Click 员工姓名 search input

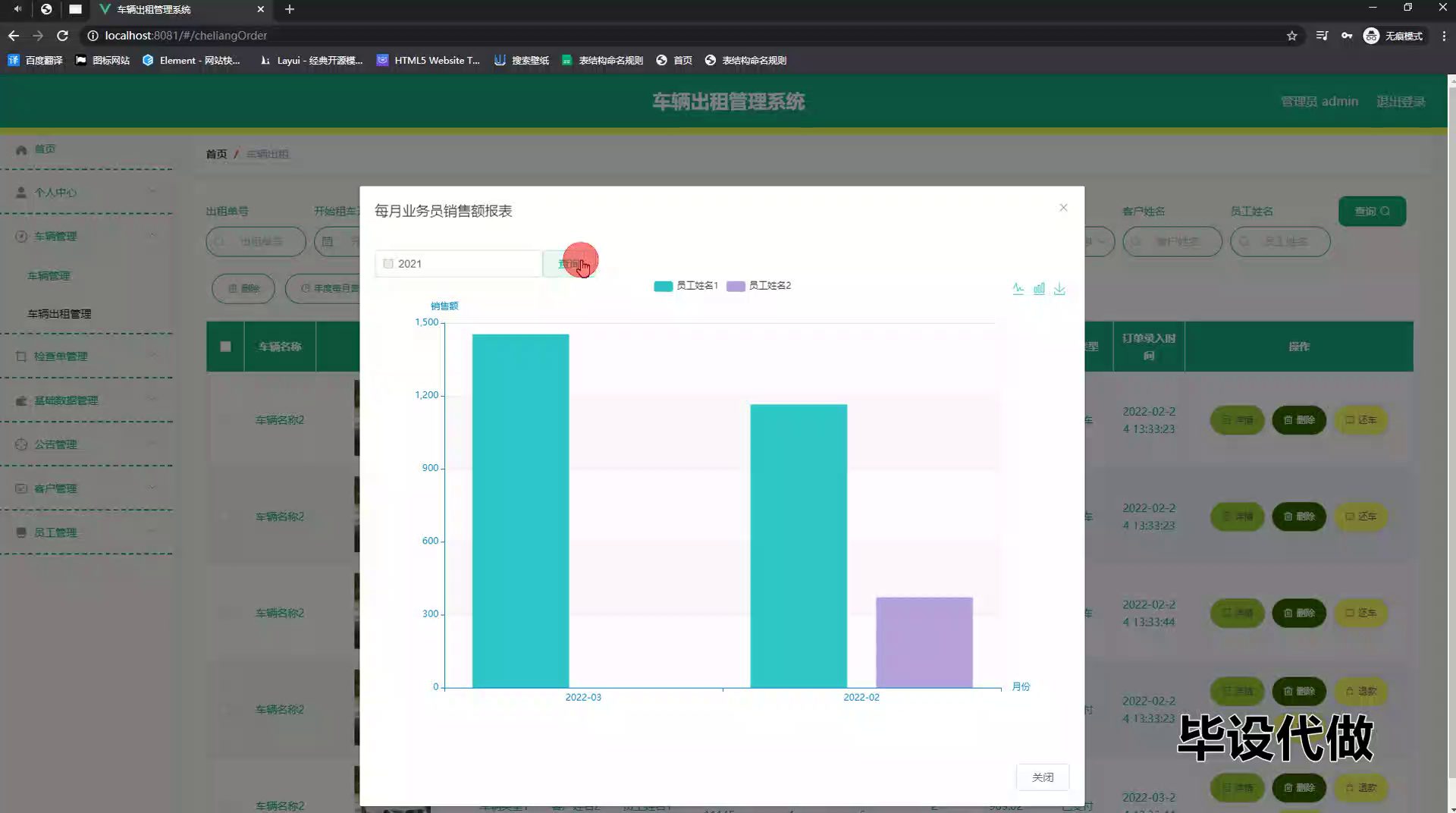coord(1280,241)
